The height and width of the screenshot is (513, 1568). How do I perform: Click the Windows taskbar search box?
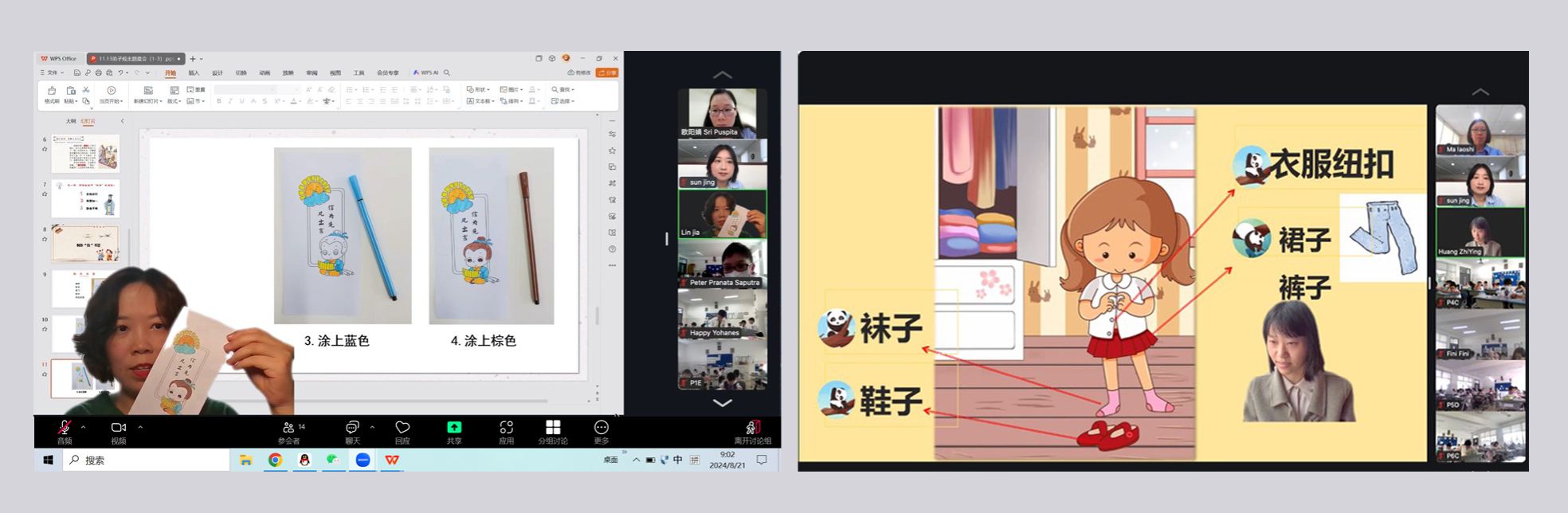pyautogui.click(x=147, y=460)
